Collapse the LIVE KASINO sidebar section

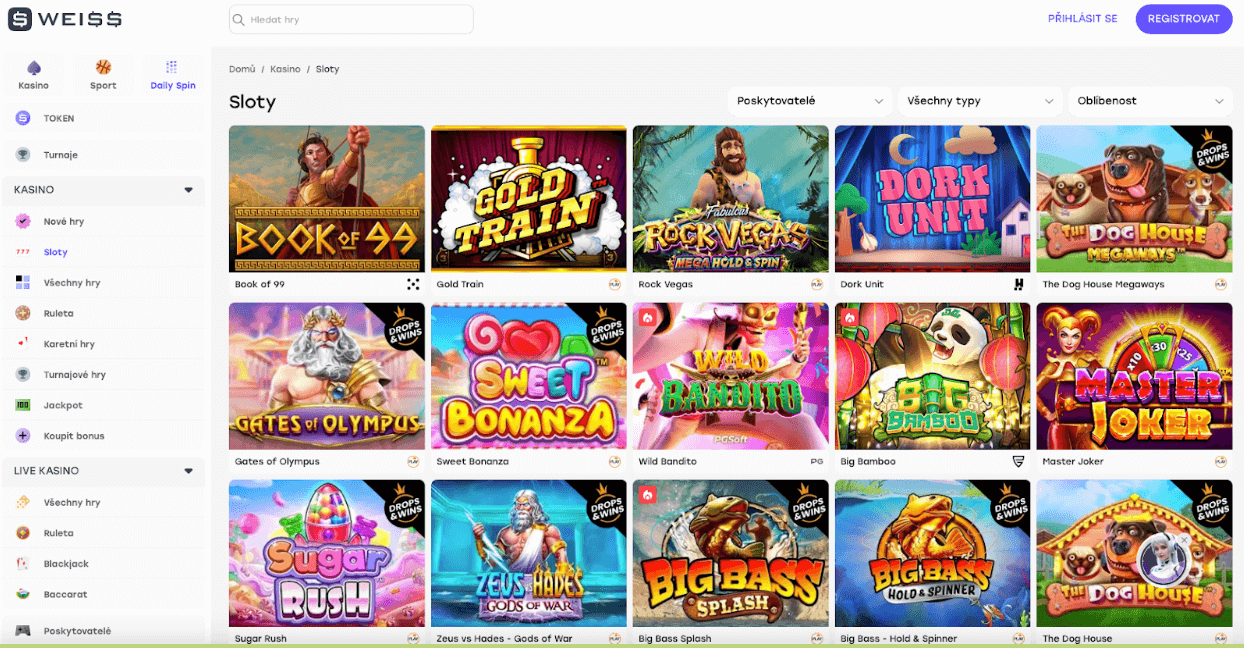pyautogui.click(x=188, y=471)
